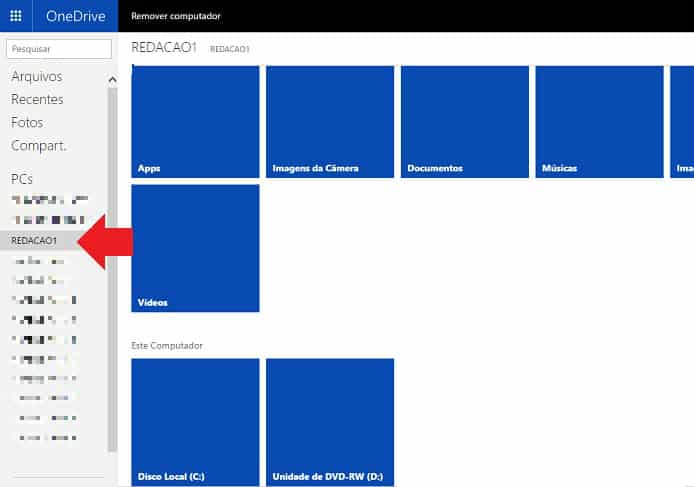694x487 pixels.
Task: Open Compart. in the sidebar
Action: (x=39, y=146)
